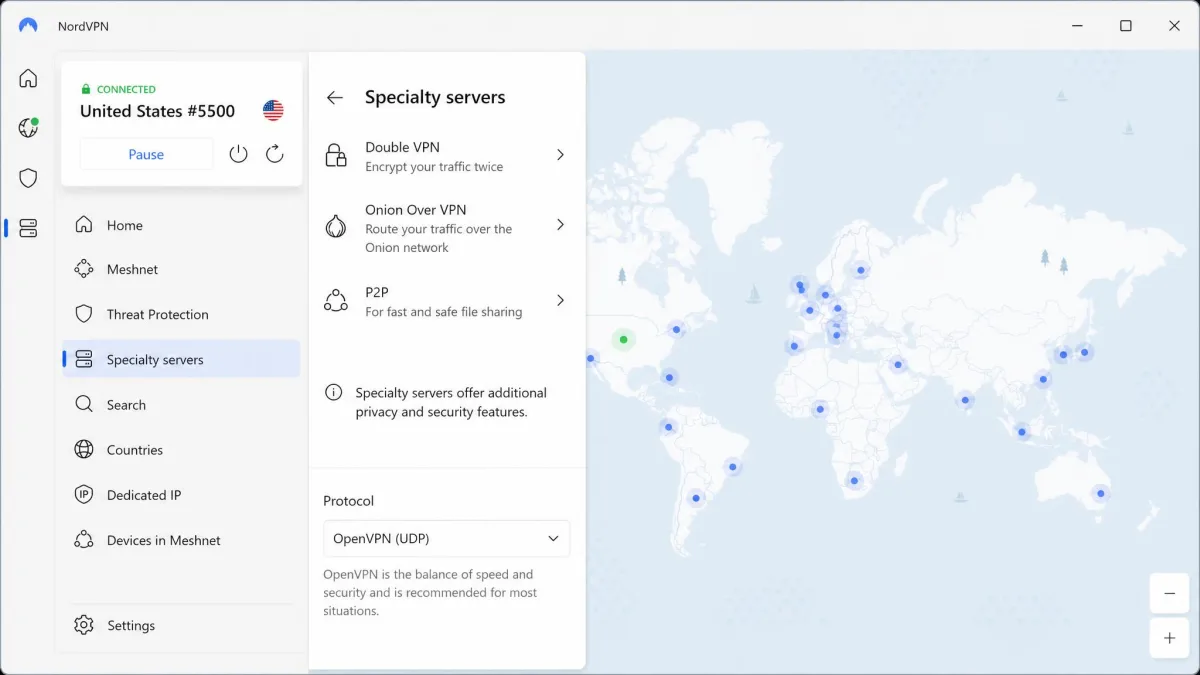The width and height of the screenshot is (1200, 675).
Task: Click the CONNECTED status label
Action: pyautogui.click(x=126, y=89)
